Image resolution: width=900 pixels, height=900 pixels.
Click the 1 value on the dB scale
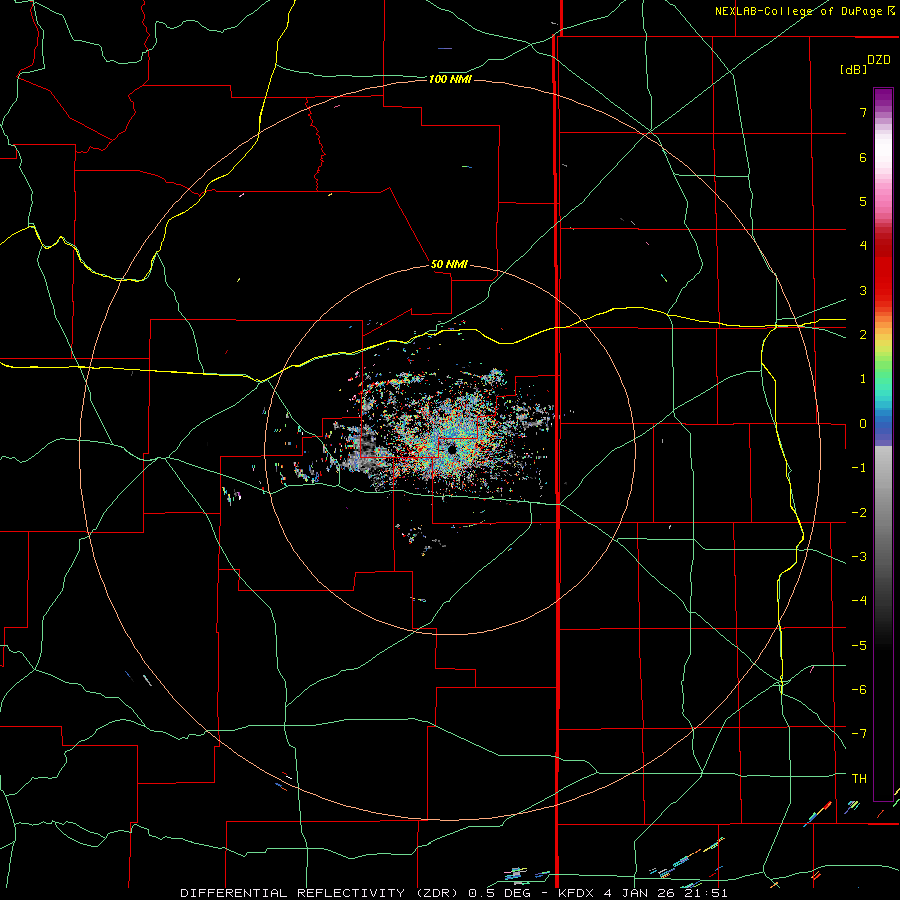[863, 379]
